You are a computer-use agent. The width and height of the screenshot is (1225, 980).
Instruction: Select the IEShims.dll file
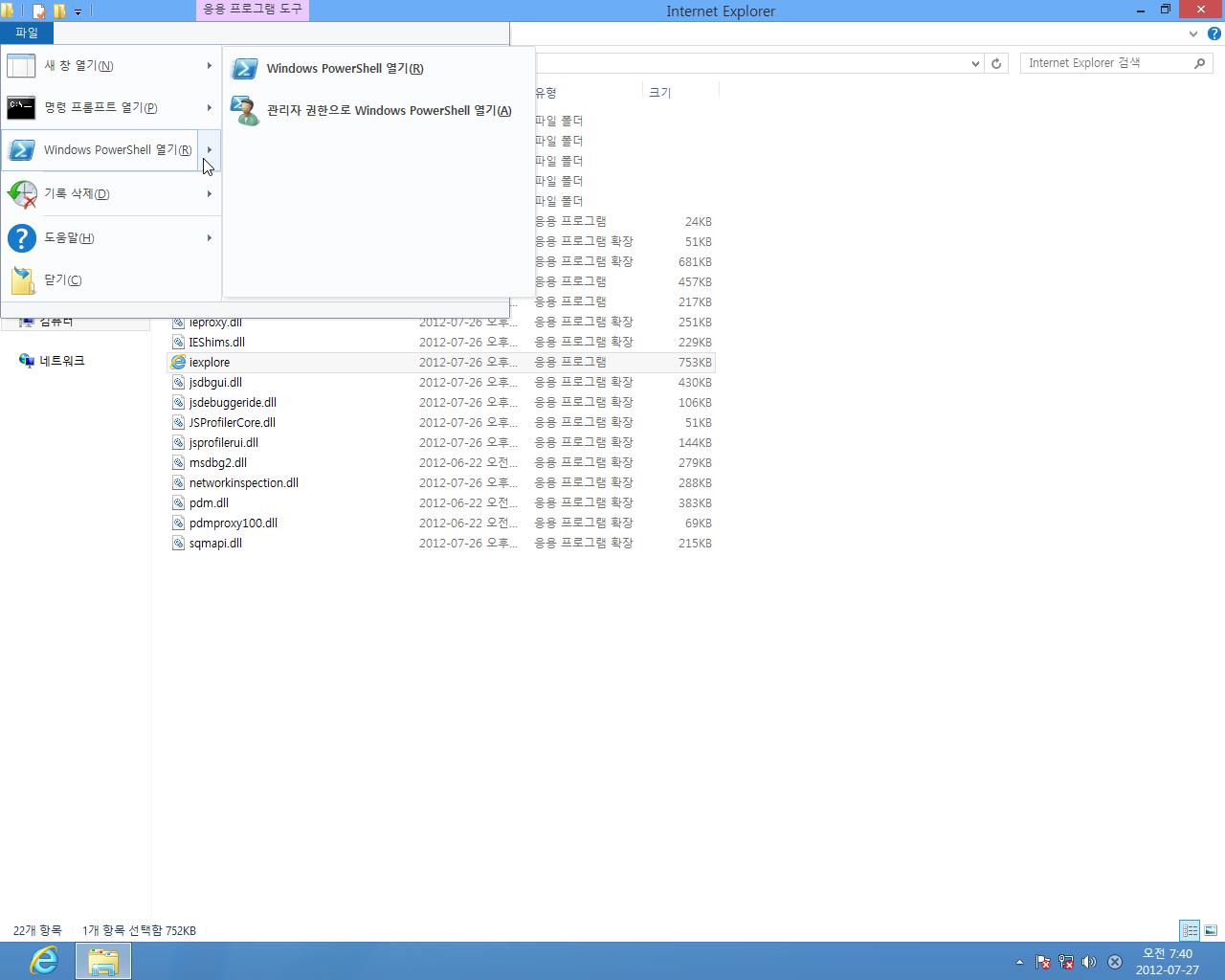pos(441,342)
